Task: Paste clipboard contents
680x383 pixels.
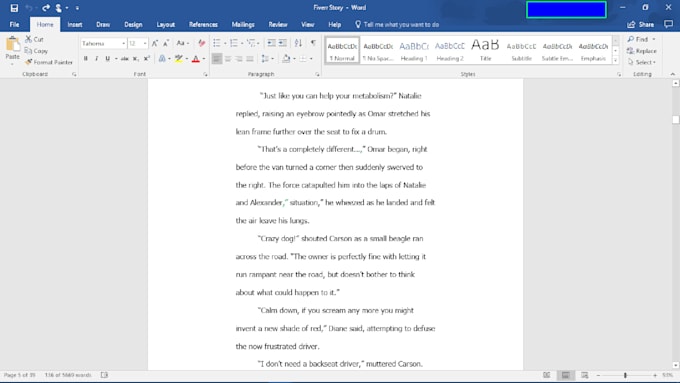Action: coord(12,49)
